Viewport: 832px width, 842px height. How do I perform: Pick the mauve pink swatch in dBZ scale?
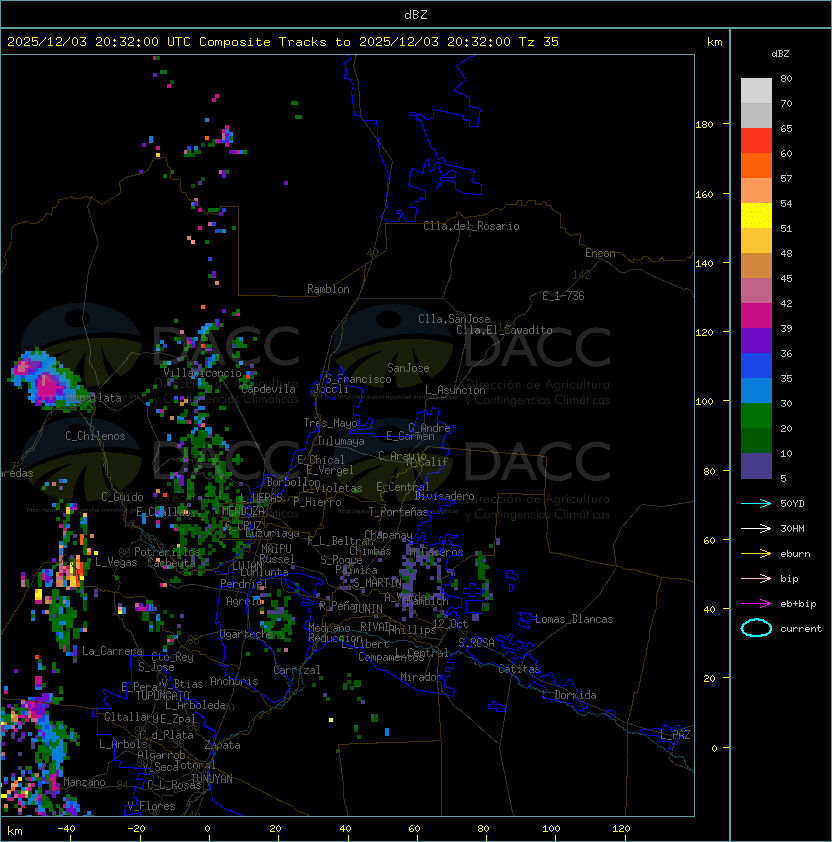(x=756, y=291)
